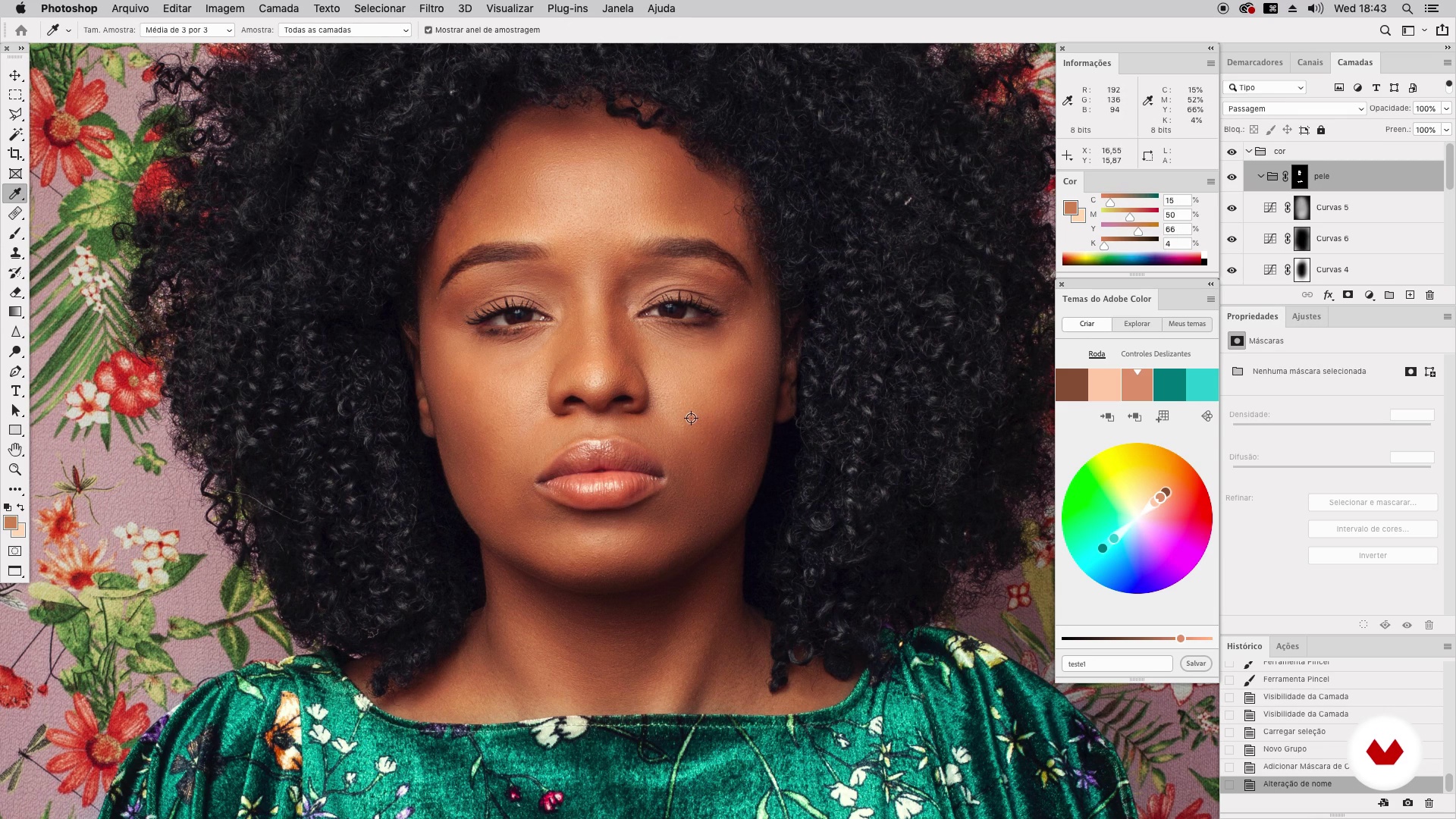
Task: Select the Path Selection tool
Action: point(15,410)
